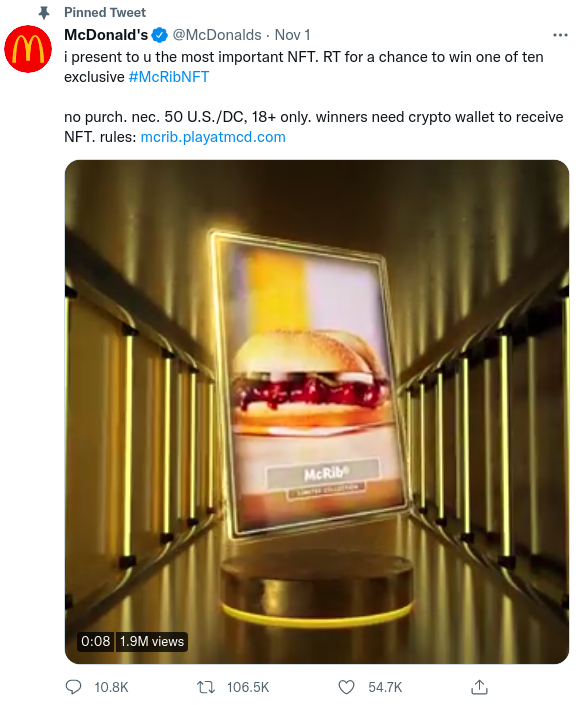585x705 pixels.
Task: Click the 106.5K retweets count
Action: 248,687
